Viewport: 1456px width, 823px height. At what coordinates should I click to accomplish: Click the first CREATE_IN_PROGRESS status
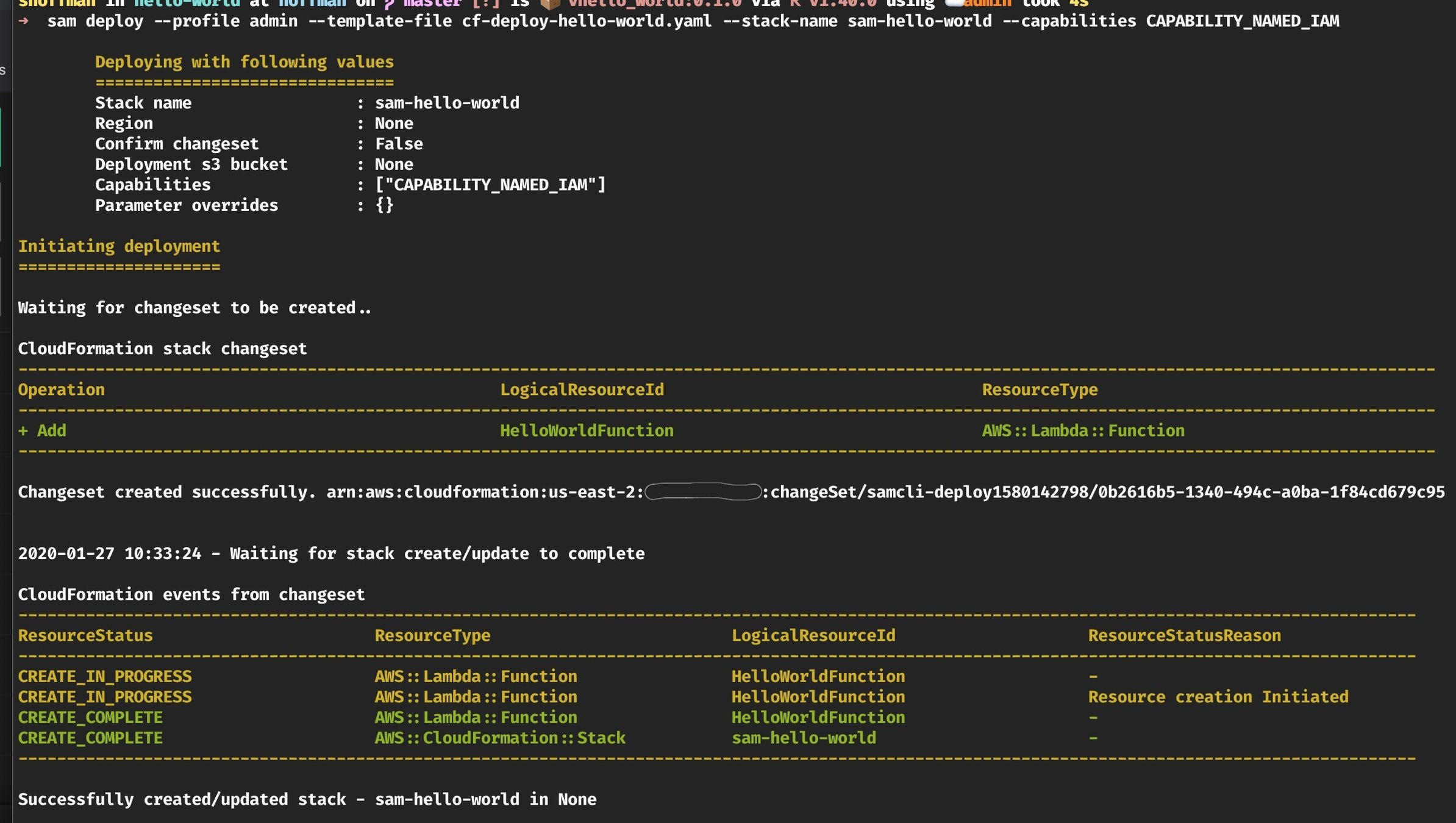coord(105,676)
